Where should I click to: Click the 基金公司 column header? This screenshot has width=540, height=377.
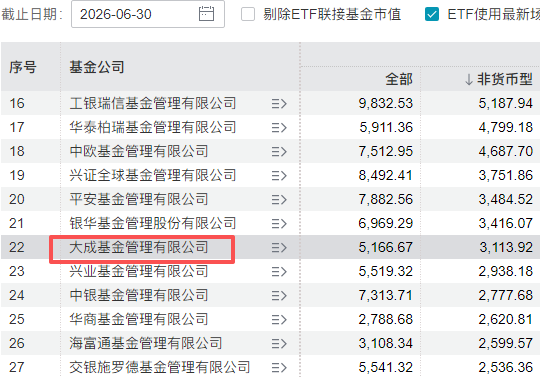(97, 67)
